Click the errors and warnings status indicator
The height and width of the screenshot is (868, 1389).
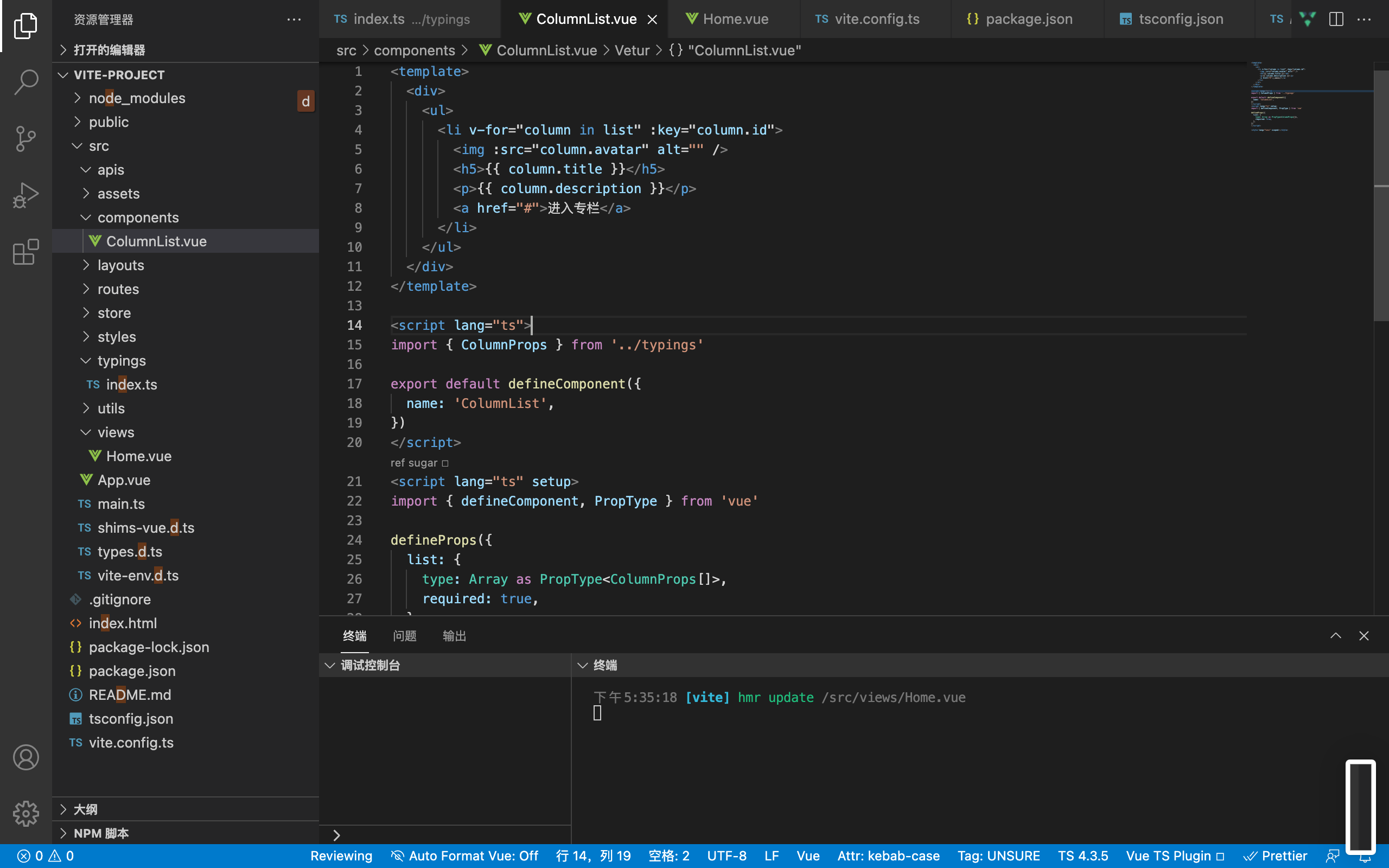(x=46, y=856)
